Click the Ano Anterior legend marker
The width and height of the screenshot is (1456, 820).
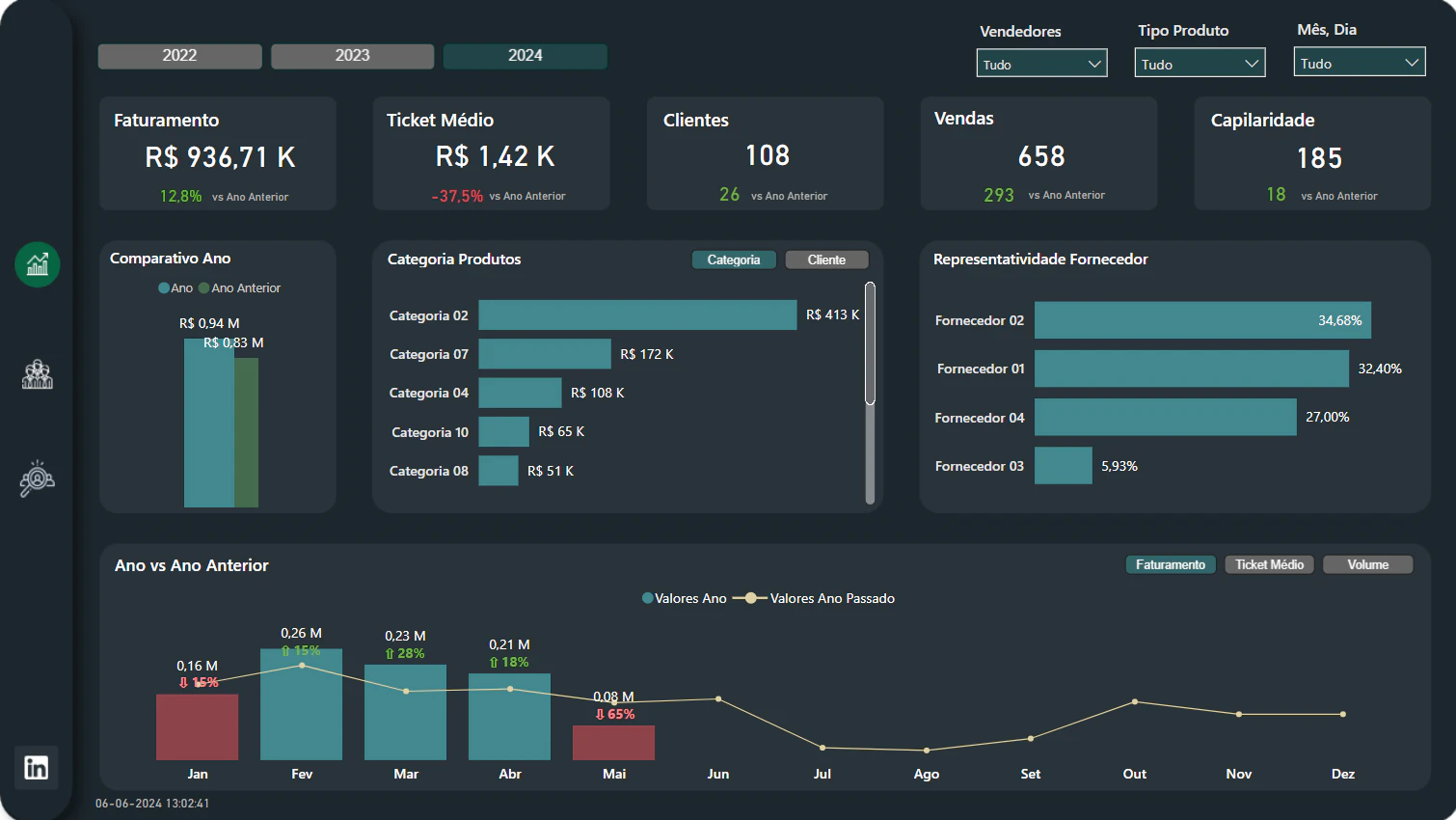tap(204, 287)
